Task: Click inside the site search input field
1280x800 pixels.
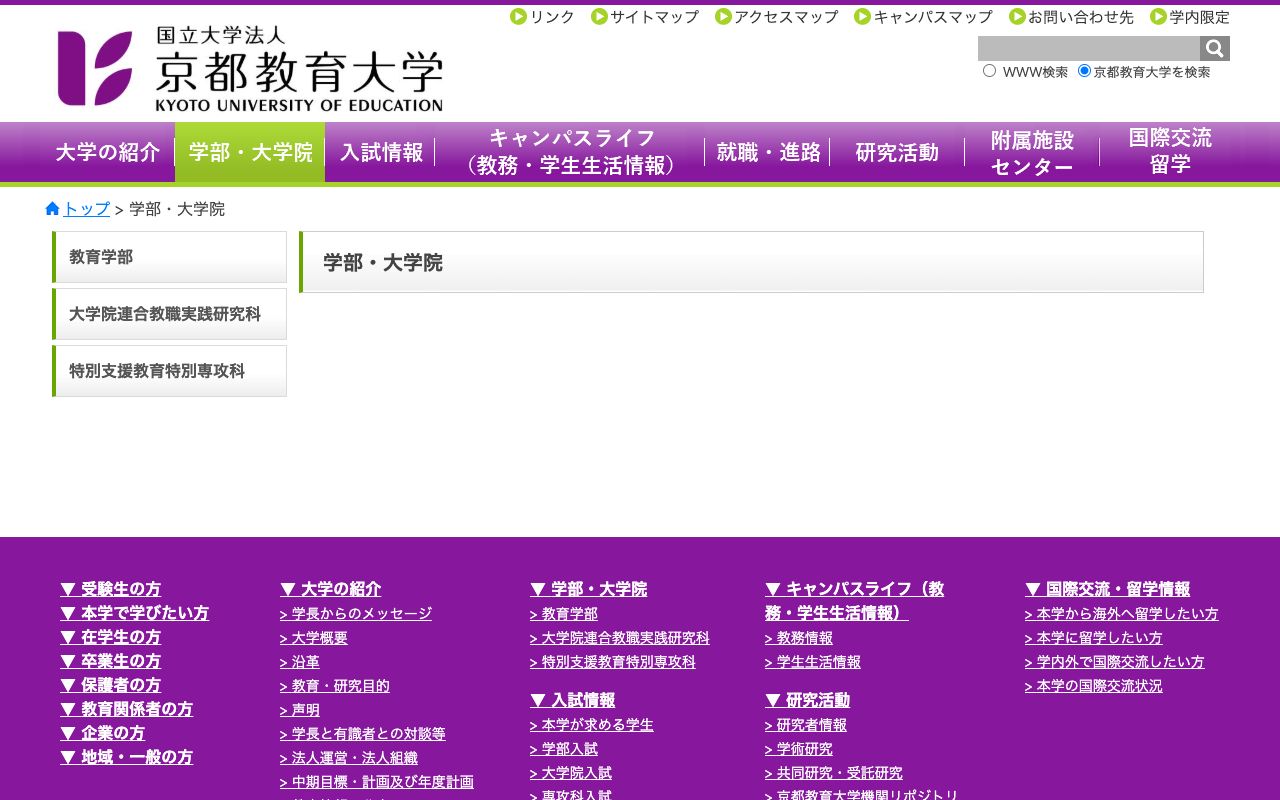Action: pos(1085,48)
